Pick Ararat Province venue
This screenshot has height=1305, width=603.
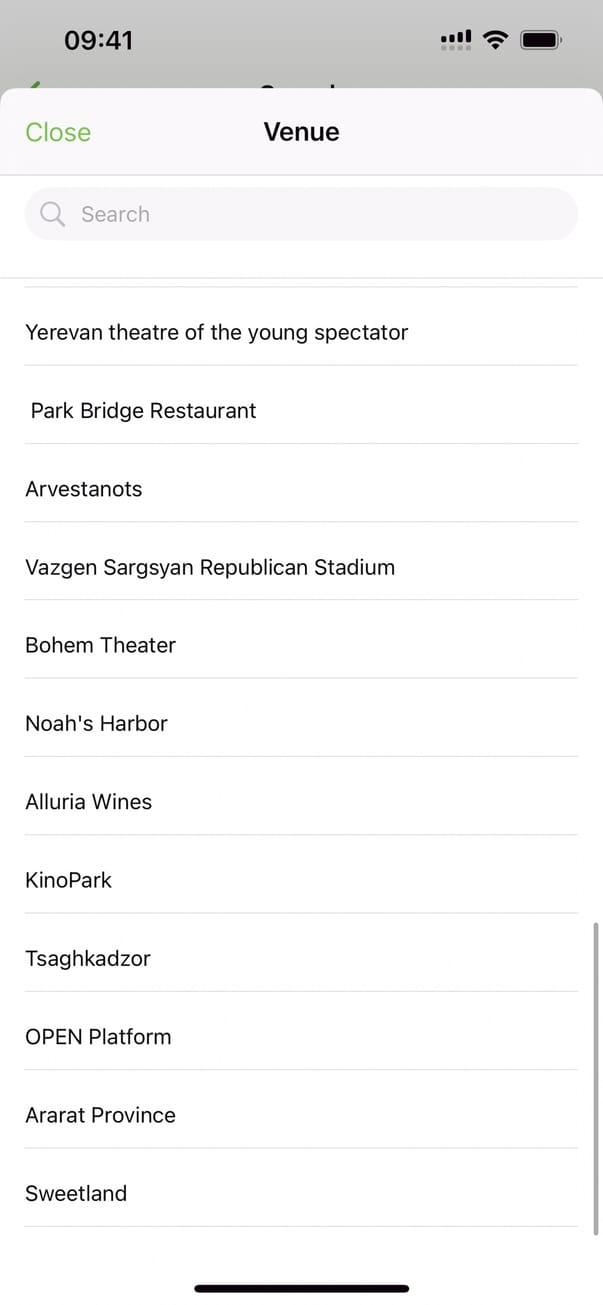click(x=100, y=1115)
